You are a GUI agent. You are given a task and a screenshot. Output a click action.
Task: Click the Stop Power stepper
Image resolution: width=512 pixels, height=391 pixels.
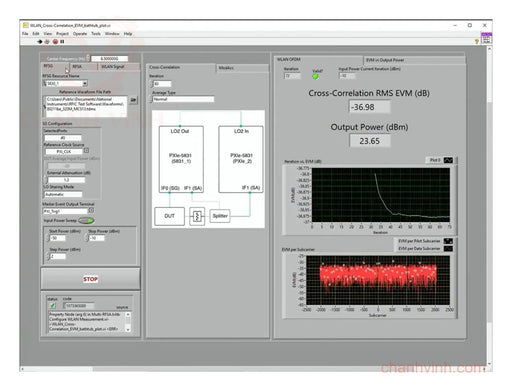(x=88, y=238)
